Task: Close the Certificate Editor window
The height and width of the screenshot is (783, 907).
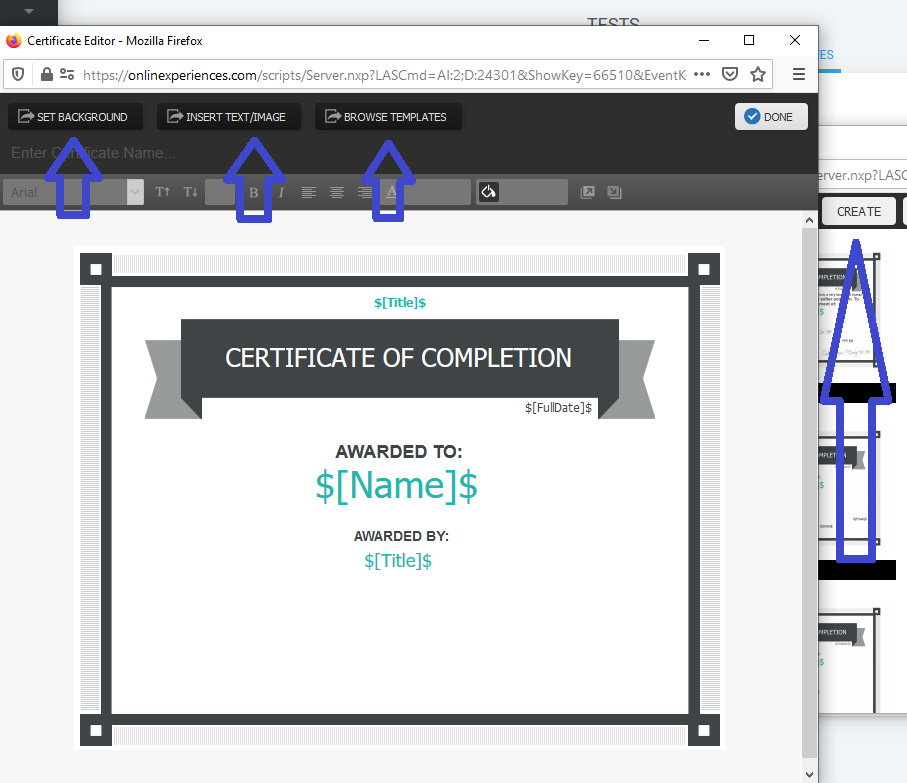Action: click(795, 40)
